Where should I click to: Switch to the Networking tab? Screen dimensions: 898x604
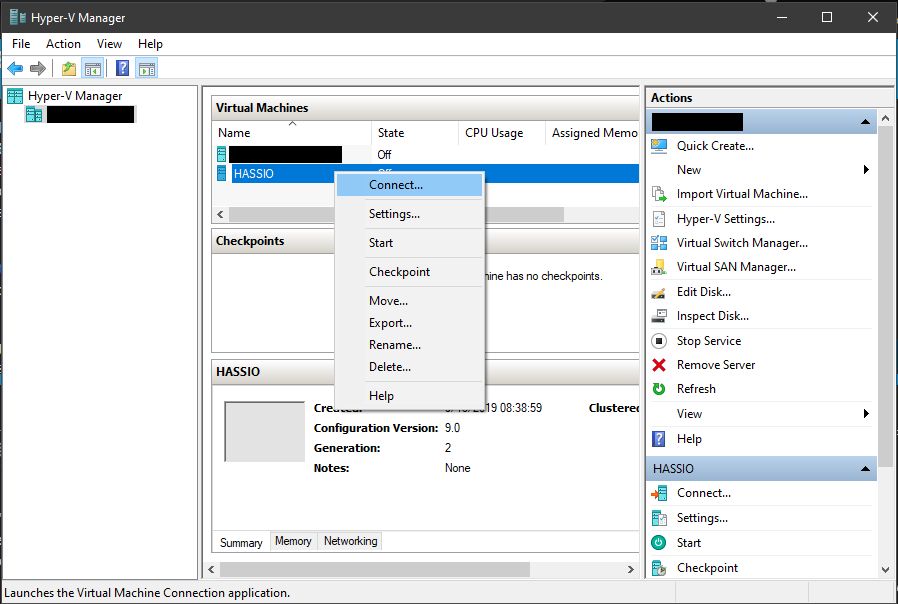coord(350,541)
